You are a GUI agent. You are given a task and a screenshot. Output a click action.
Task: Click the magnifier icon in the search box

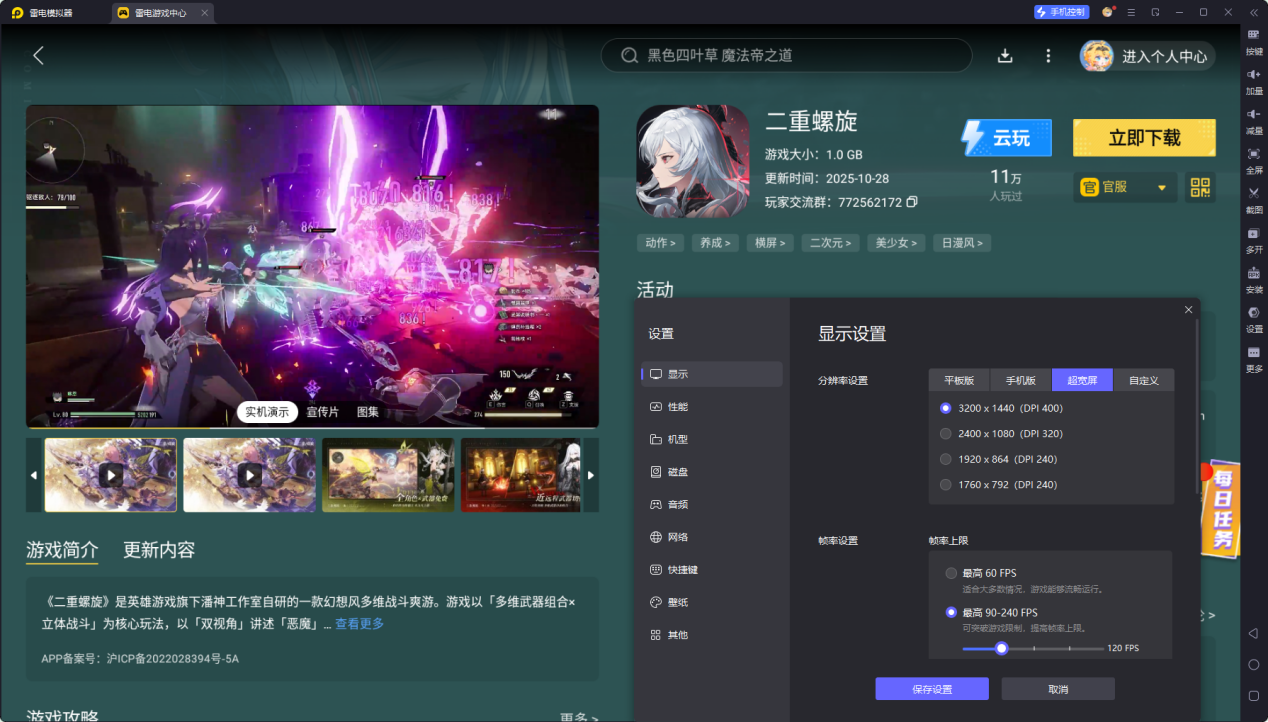point(629,56)
